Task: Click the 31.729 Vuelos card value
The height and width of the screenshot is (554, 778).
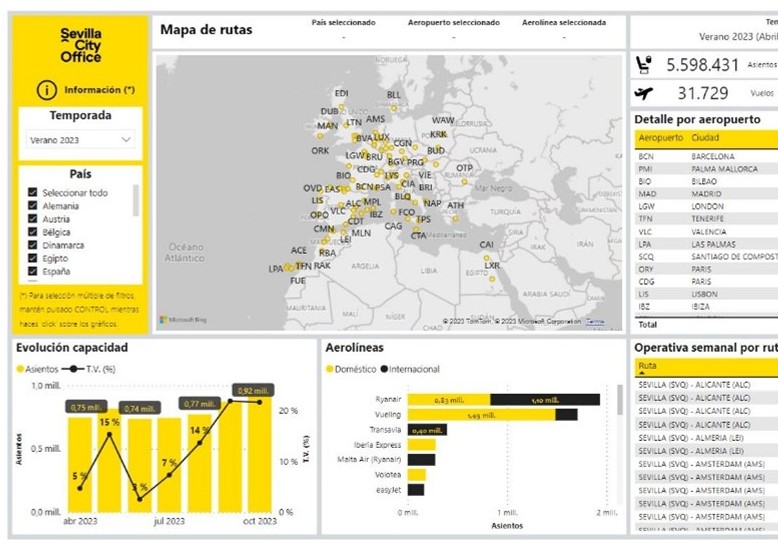Action: pyautogui.click(x=703, y=93)
